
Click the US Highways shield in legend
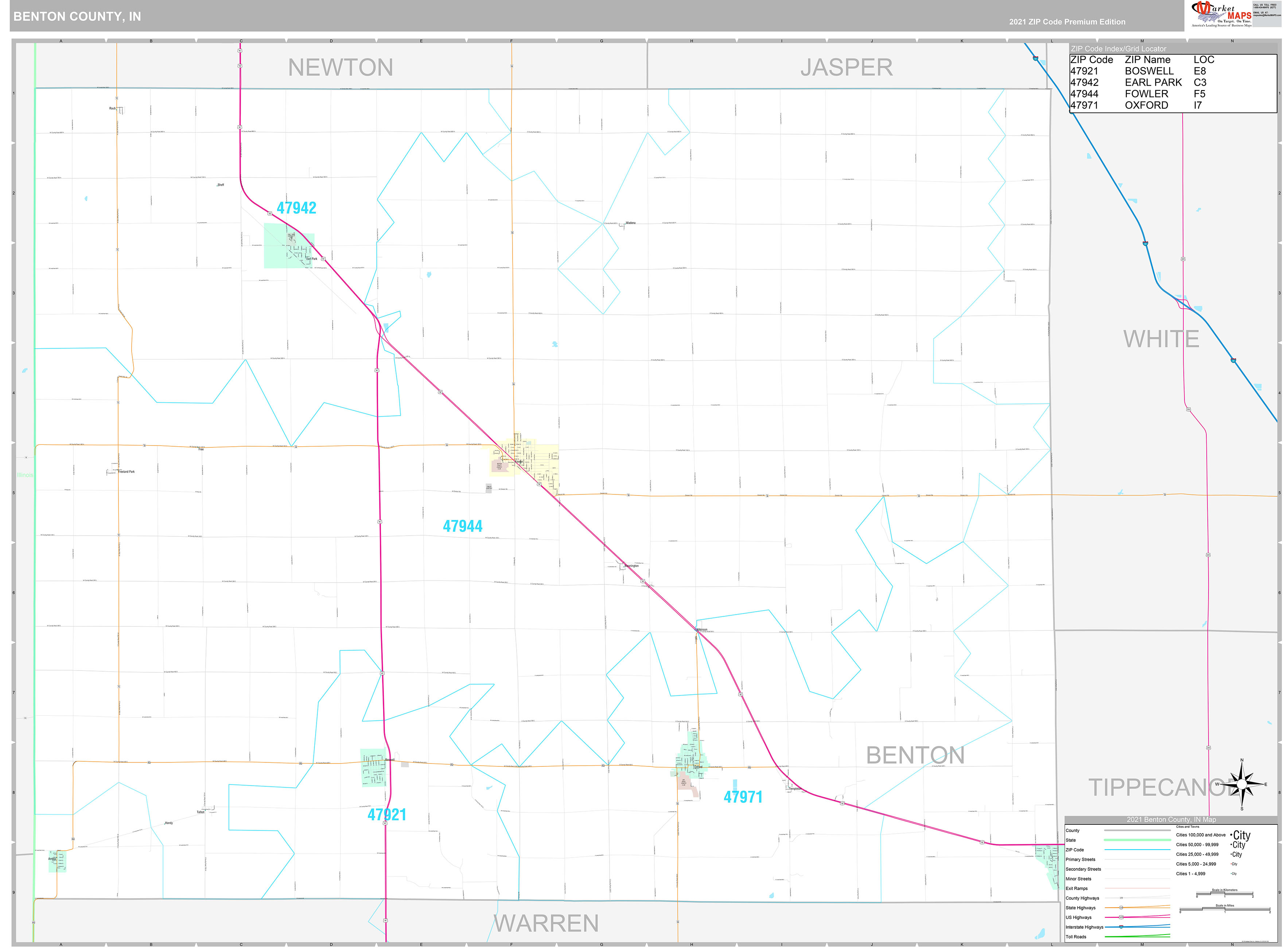pos(1121,918)
